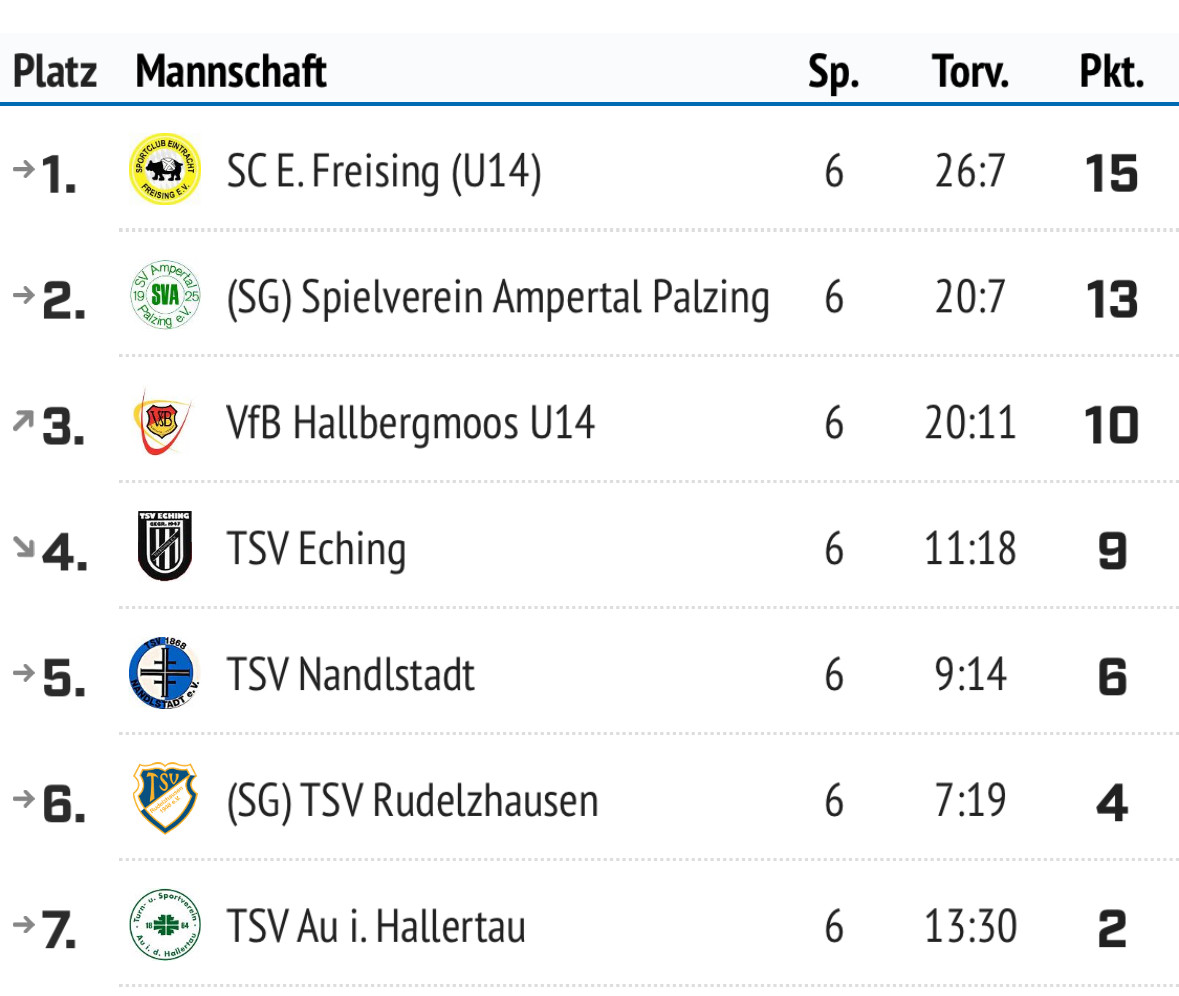Click the SV Ampertal Palzing club logo
The width and height of the screenshot is (1179, 996).
165,295
